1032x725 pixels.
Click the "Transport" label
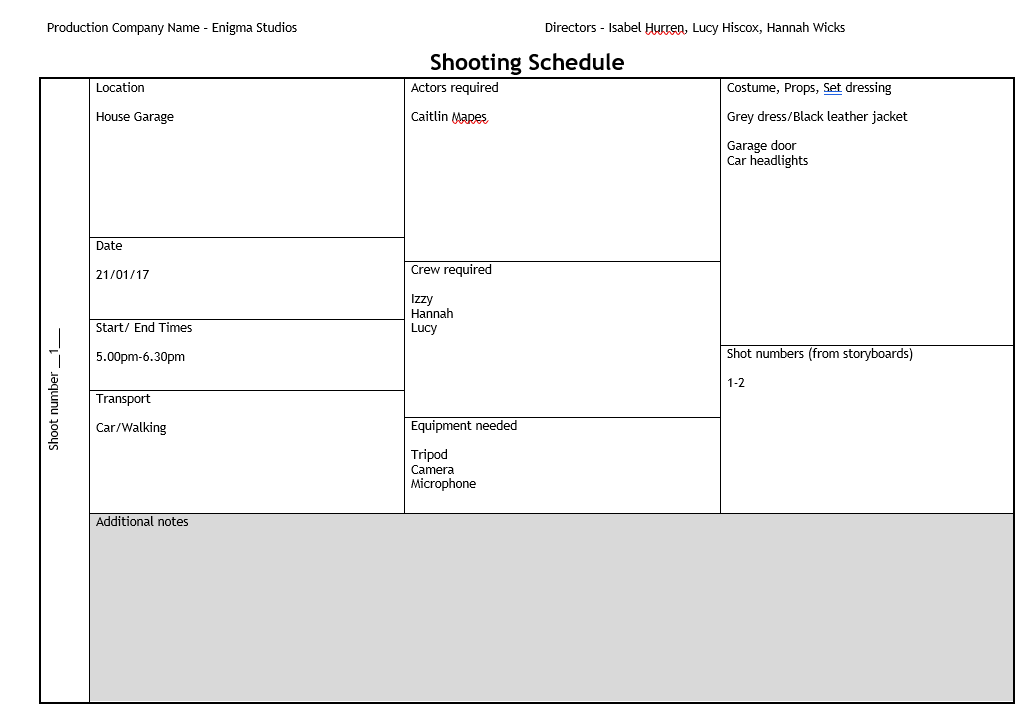pos(123,399)
